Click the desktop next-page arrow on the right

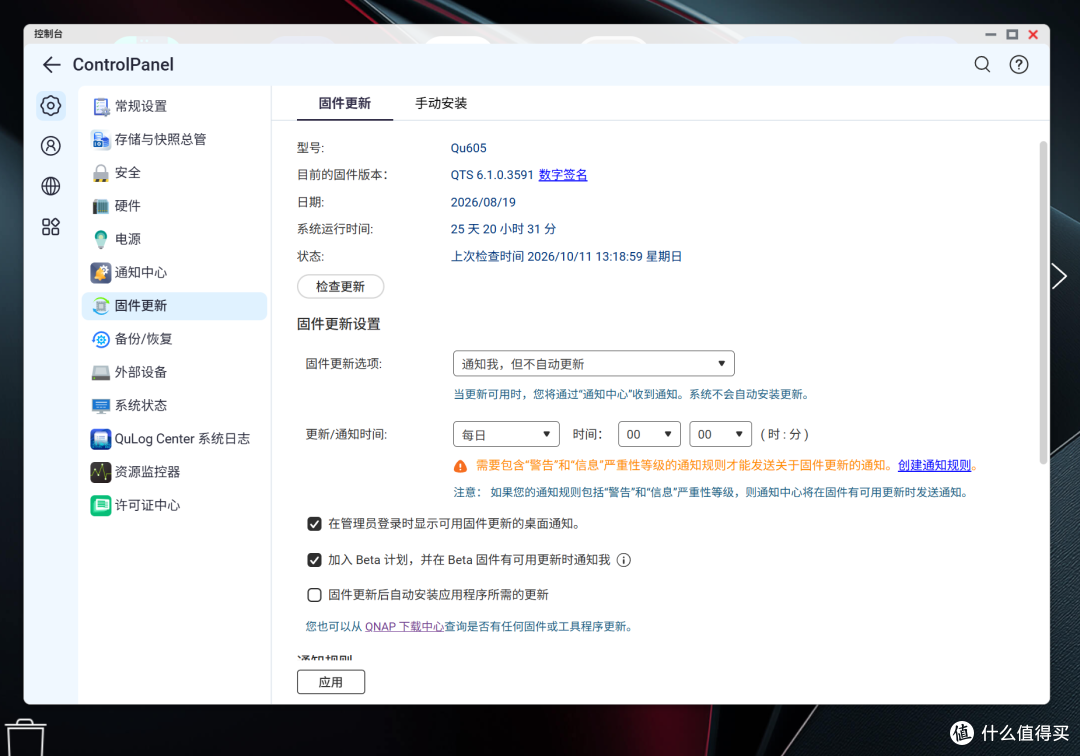click(1059, 277)
